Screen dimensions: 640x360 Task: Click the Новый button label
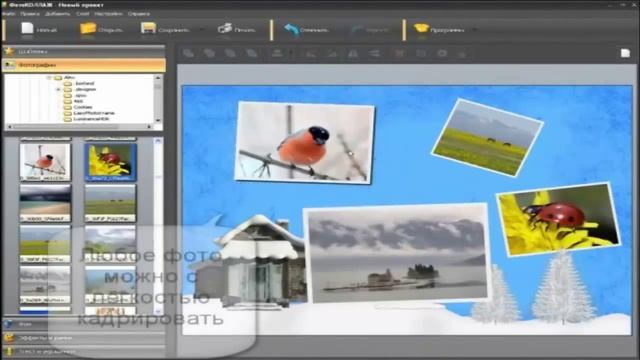pyautogui.click(x=47, y=30)
